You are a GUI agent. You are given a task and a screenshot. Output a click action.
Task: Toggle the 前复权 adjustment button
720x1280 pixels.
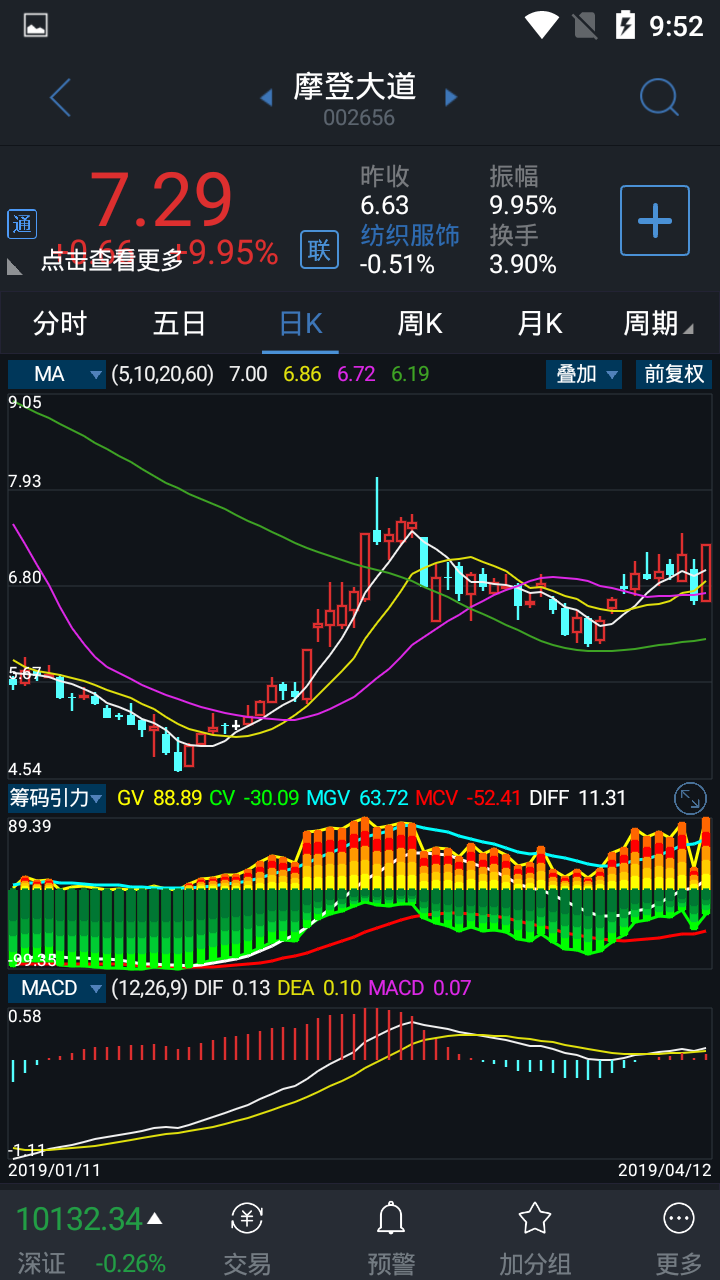coord(674,374)
